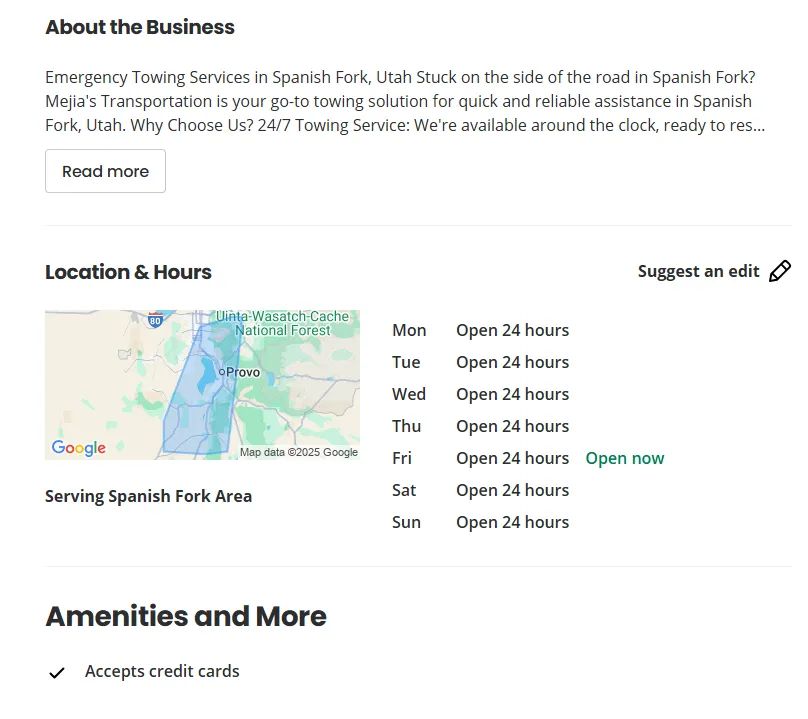Click the Map data ©2025 Google text
Screen dimensions: 808x719
click(298, 452)
